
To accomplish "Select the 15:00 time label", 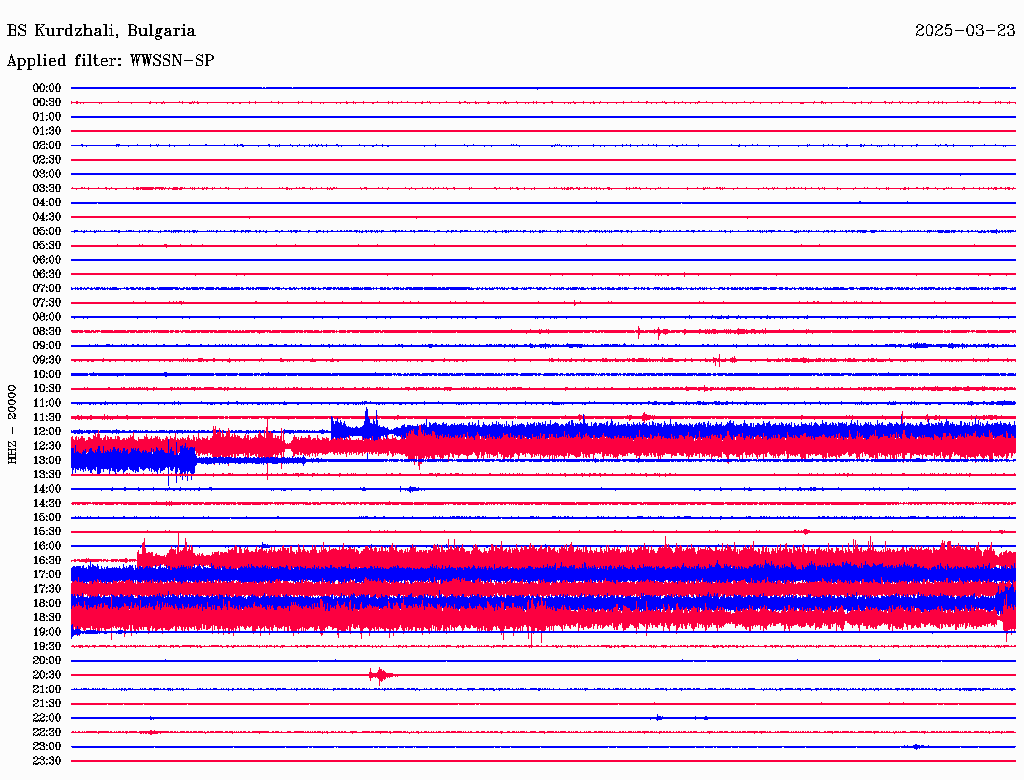I will (47, 517).
